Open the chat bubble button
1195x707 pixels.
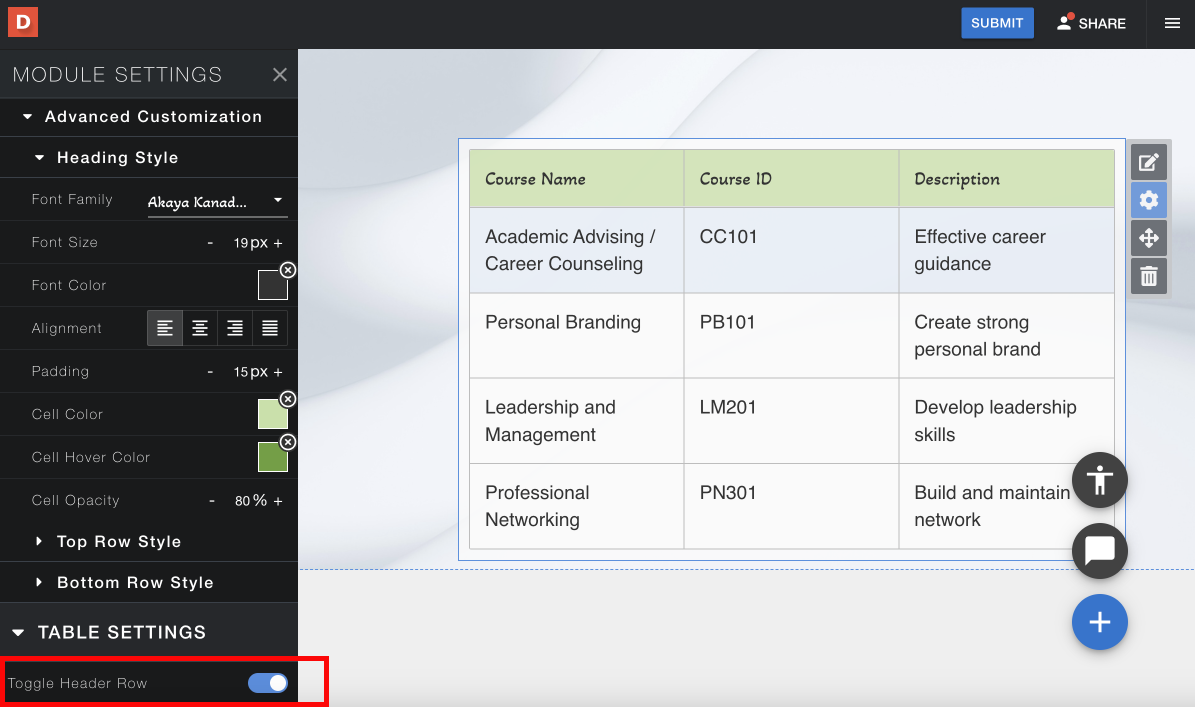click(1099, 551)
